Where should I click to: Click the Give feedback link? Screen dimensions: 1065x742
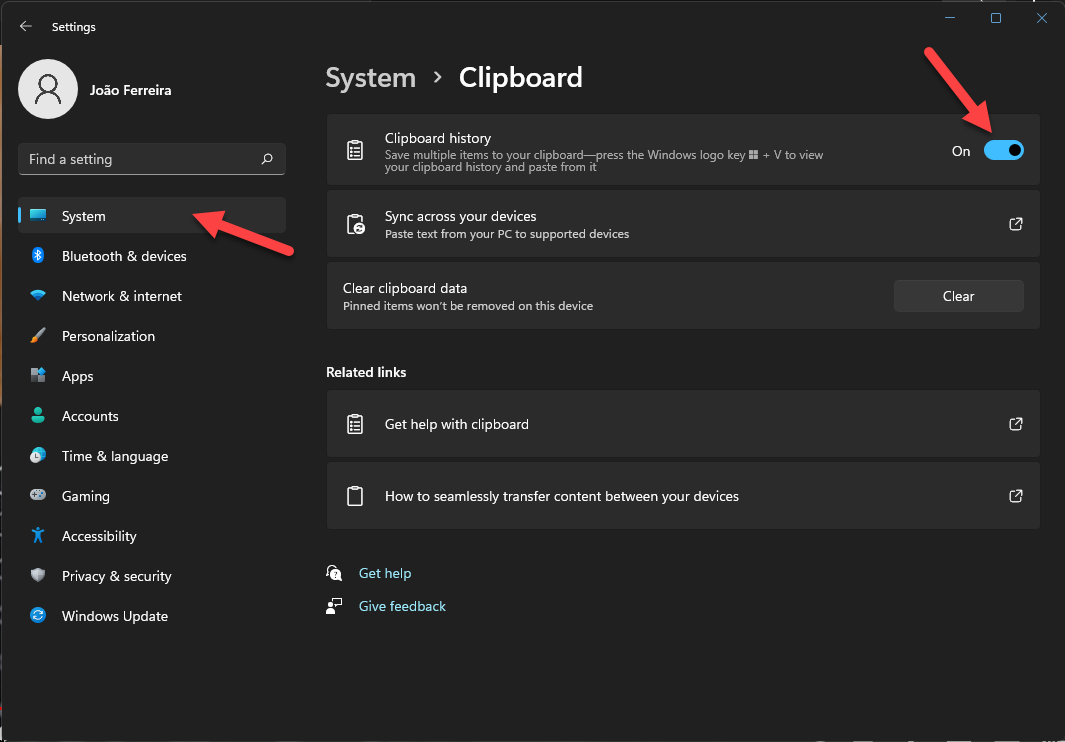point(402,606)
